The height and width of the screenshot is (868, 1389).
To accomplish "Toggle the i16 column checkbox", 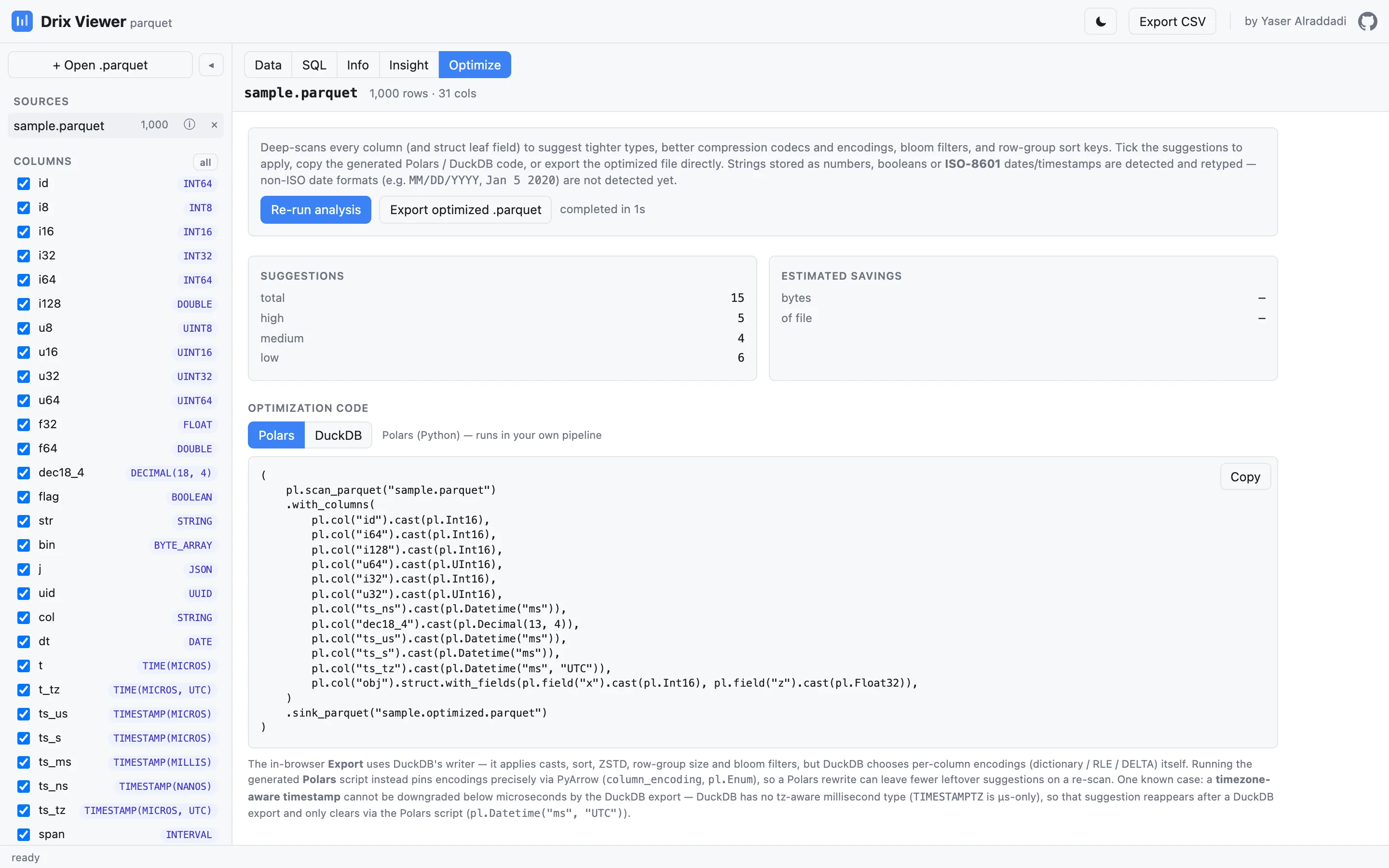I will click(24, 232).
